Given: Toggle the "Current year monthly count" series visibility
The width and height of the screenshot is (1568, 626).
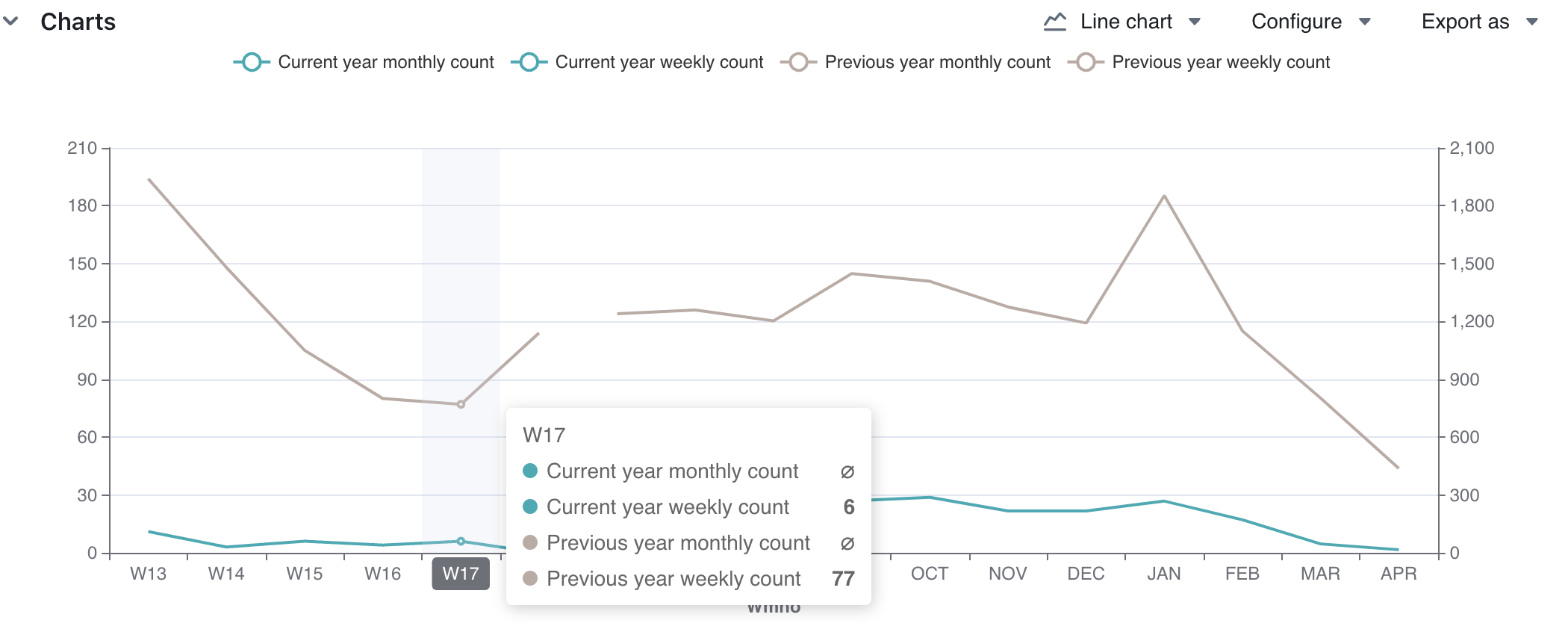Looking at the screenshot, I should 385,62.
